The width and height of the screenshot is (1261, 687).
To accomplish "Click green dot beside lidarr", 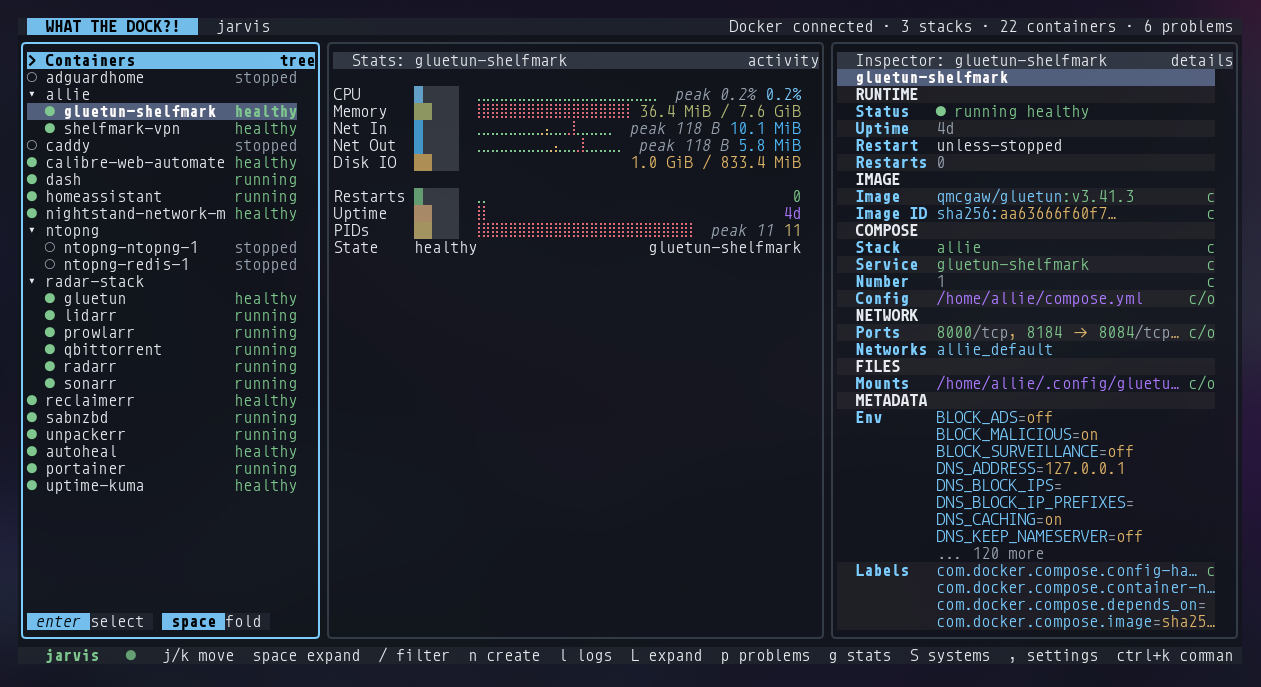I will [x=50, y=316].
